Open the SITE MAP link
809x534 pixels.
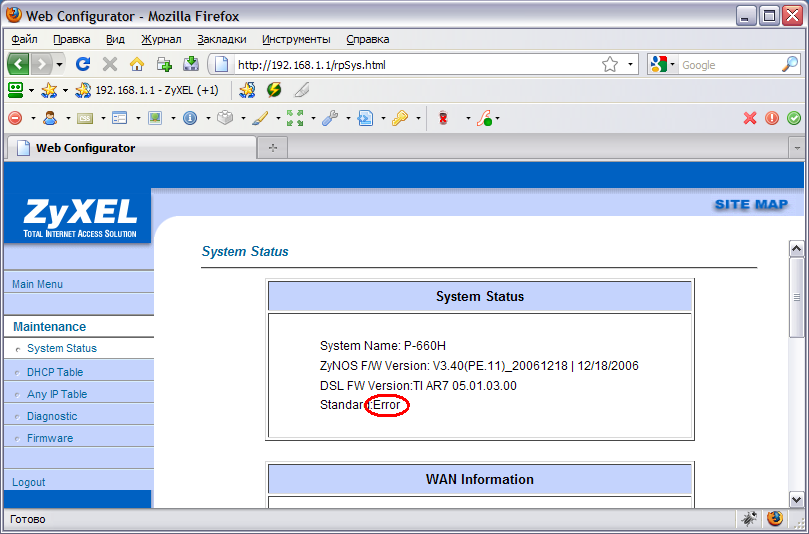[x=751, y=205]
